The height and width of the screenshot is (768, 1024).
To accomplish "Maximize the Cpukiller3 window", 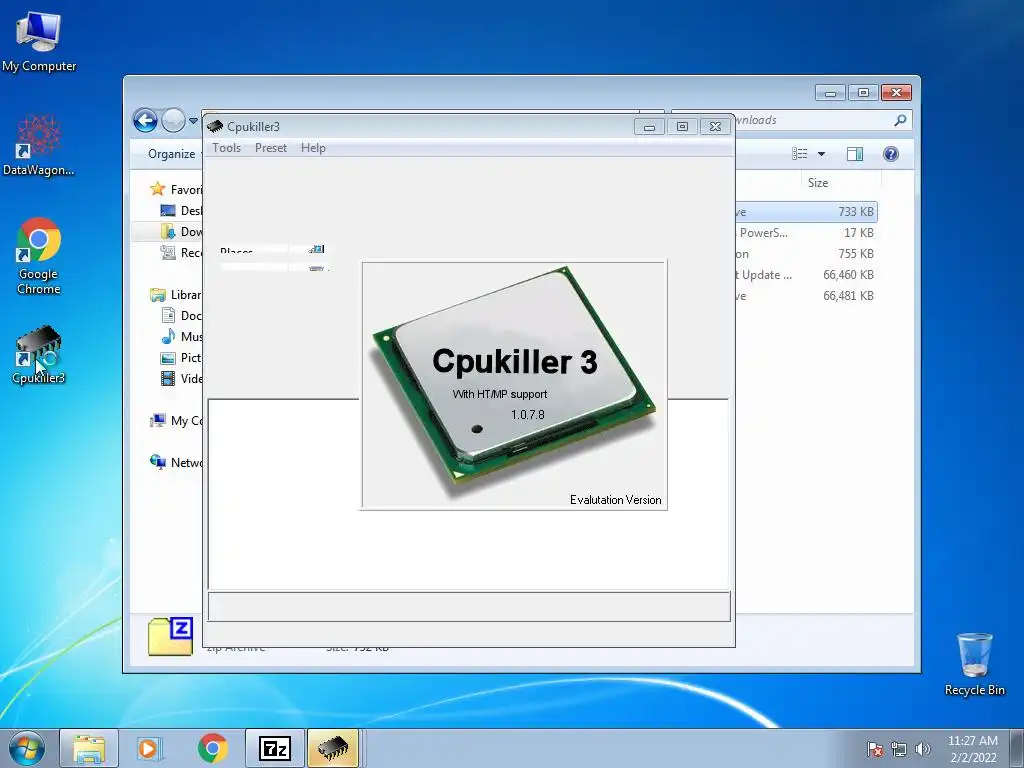I will [x=682, y=127].
